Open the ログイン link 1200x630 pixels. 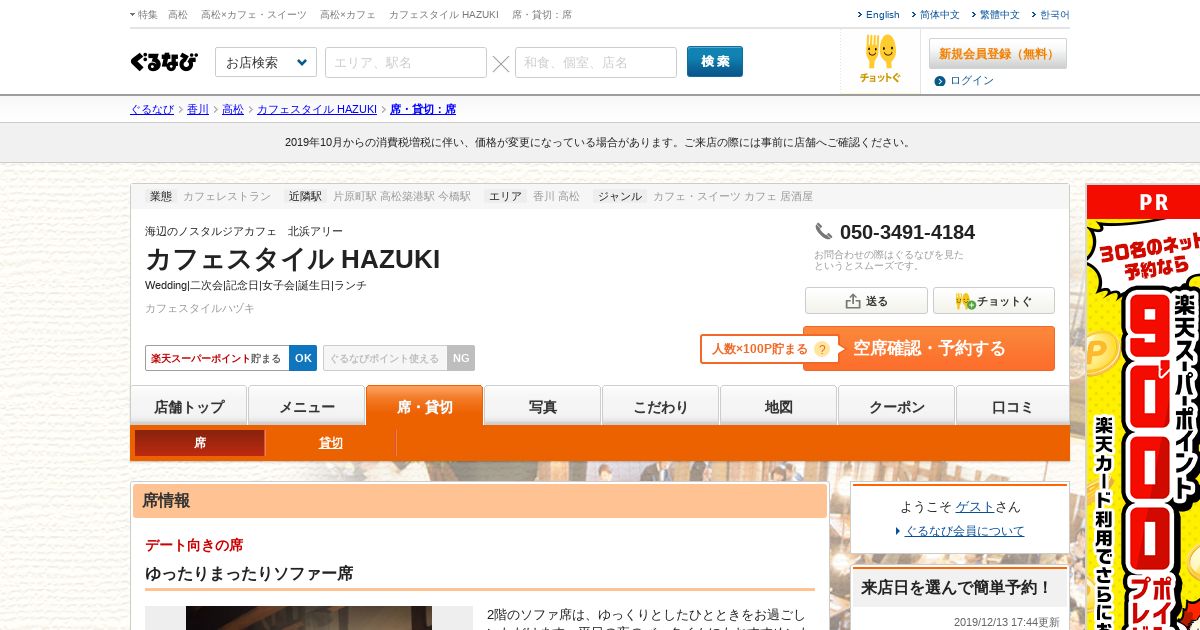point(972,81)
